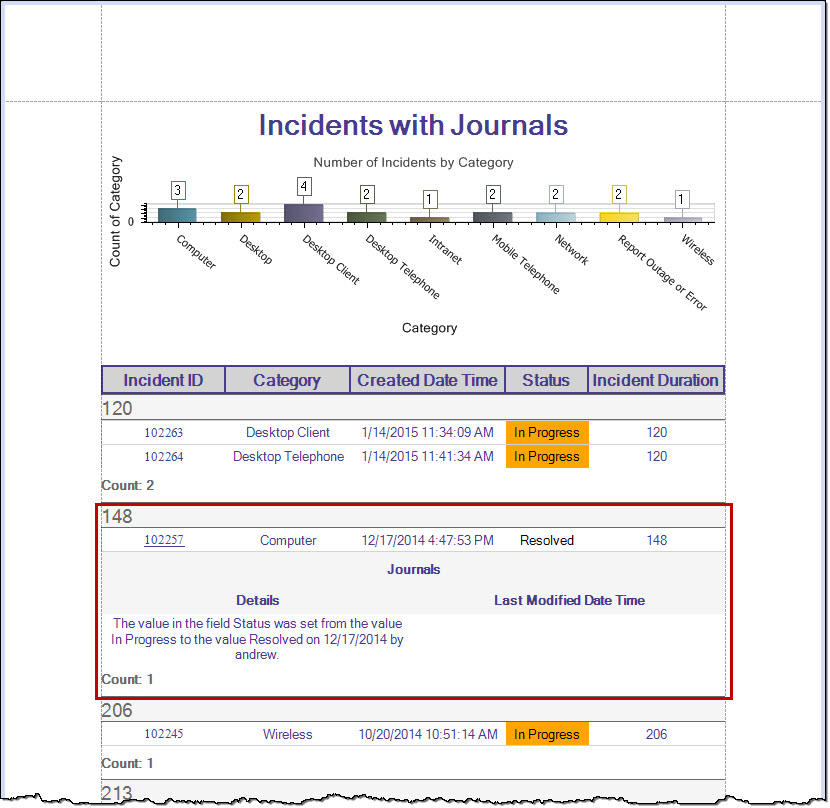Viewport: 830px width, 808px height.
Task: Click date 1/14/2015 11:34:09 AM
Action: pos(427,433)
